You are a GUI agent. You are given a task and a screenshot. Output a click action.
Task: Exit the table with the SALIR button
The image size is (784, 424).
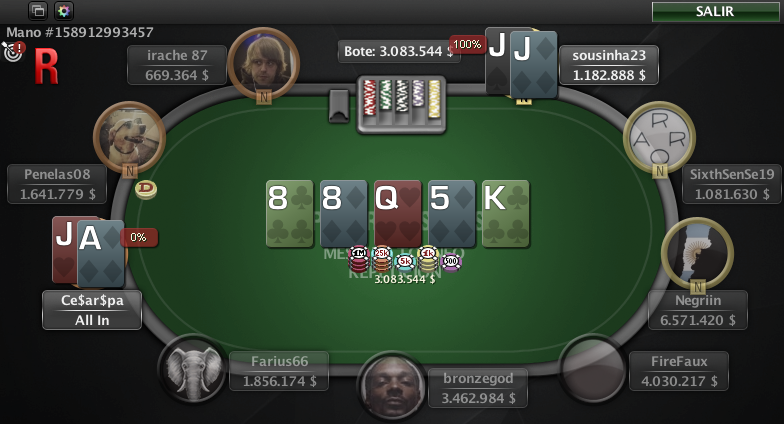tap(715, 12)
